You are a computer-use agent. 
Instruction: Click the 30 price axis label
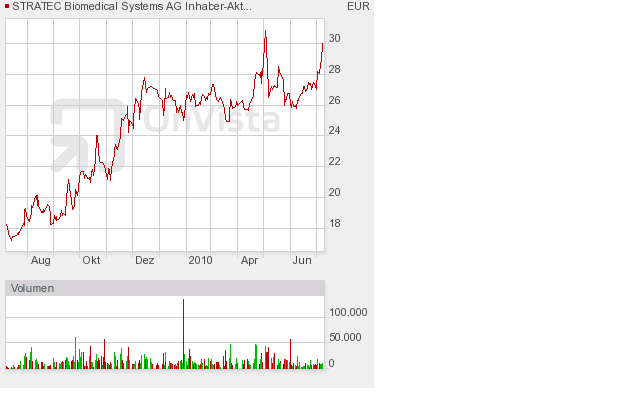tap(334, 38)
